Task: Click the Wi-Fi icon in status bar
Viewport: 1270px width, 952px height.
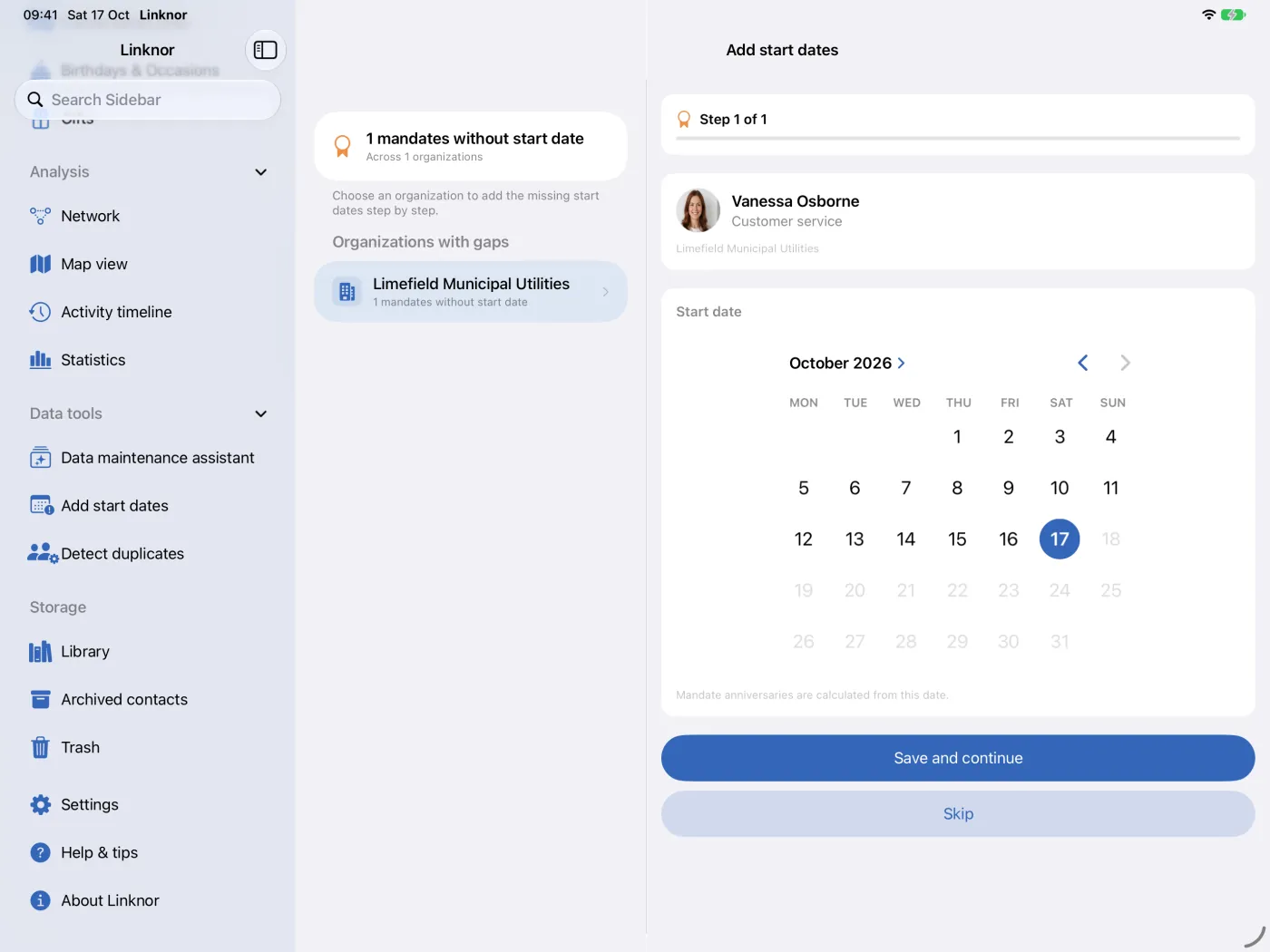Action: tap(1208, 15)
